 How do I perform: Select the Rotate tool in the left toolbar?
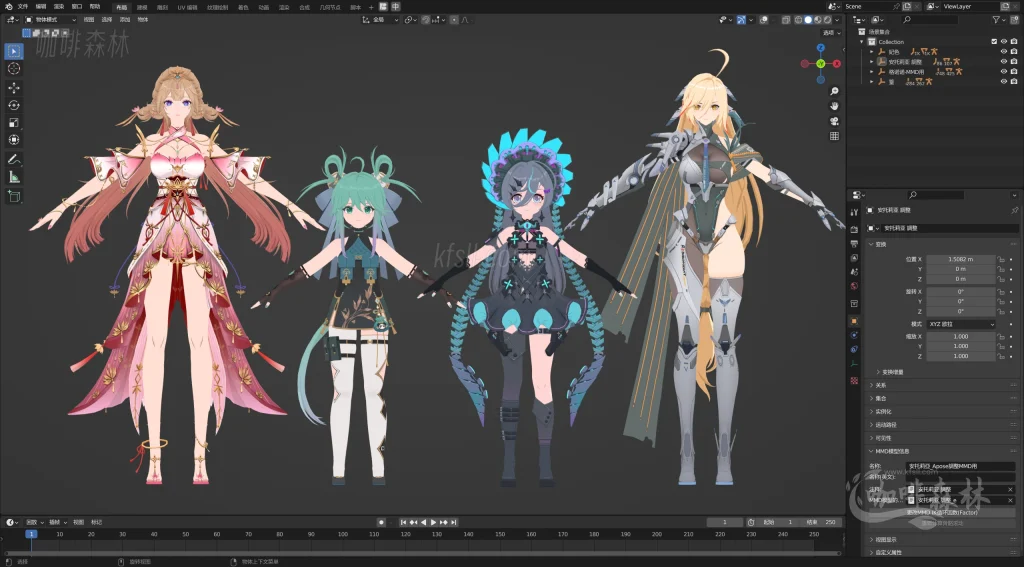tap(14, 105)
